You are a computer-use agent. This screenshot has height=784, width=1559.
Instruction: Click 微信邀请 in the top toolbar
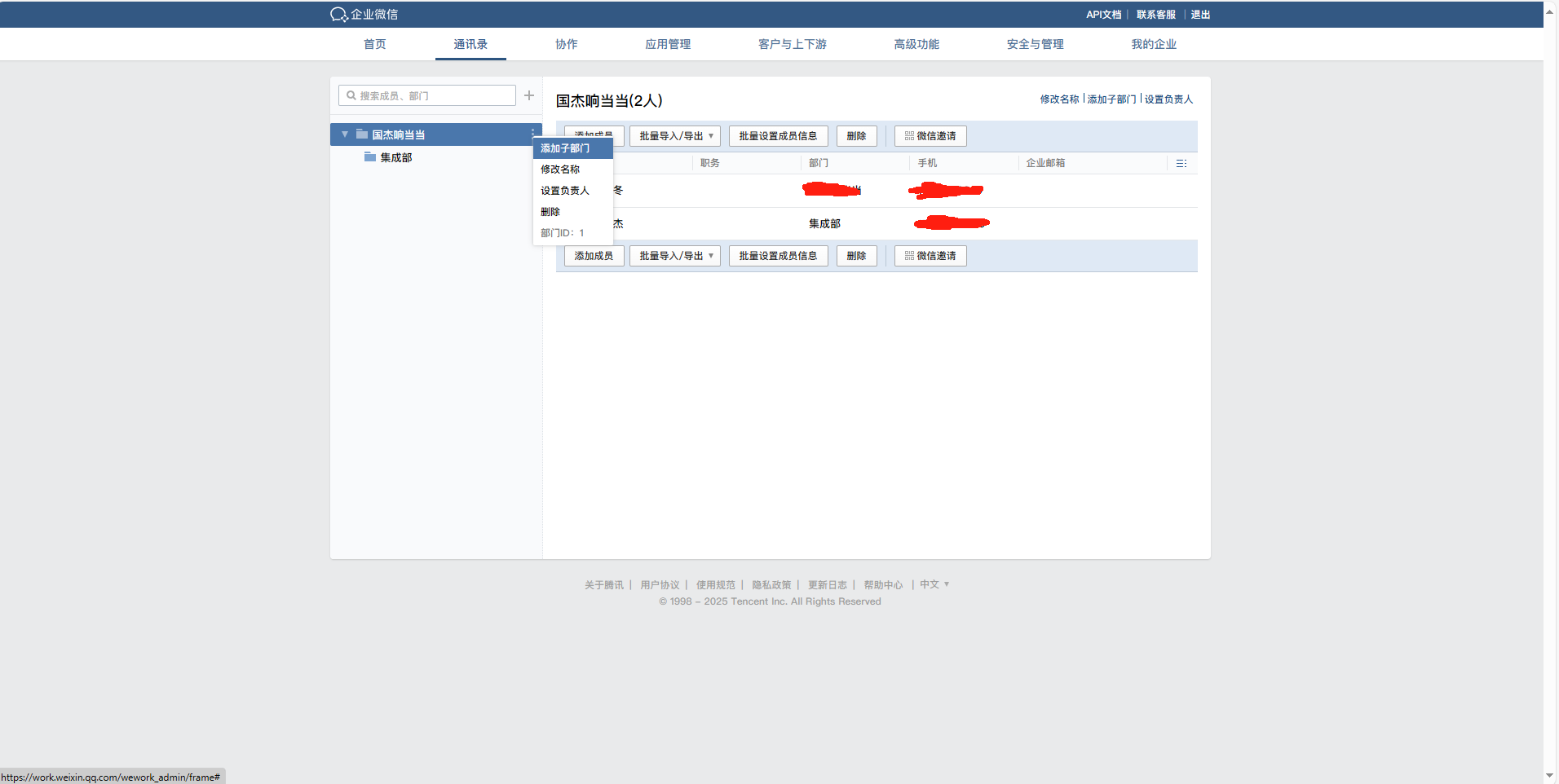coord(930,136)
